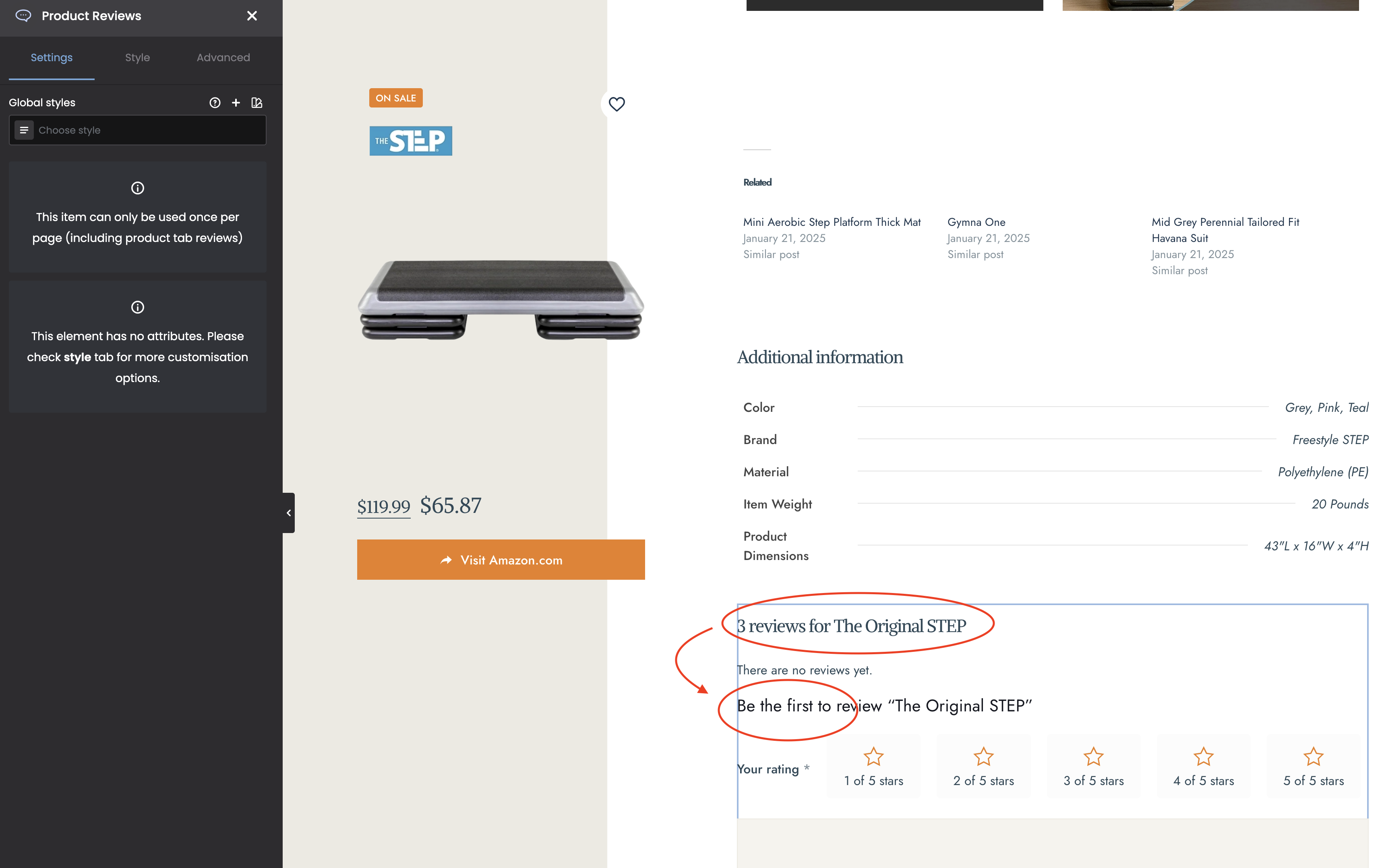
Task: Click the wishlist heart icon
Action: [x=617, y=104]
